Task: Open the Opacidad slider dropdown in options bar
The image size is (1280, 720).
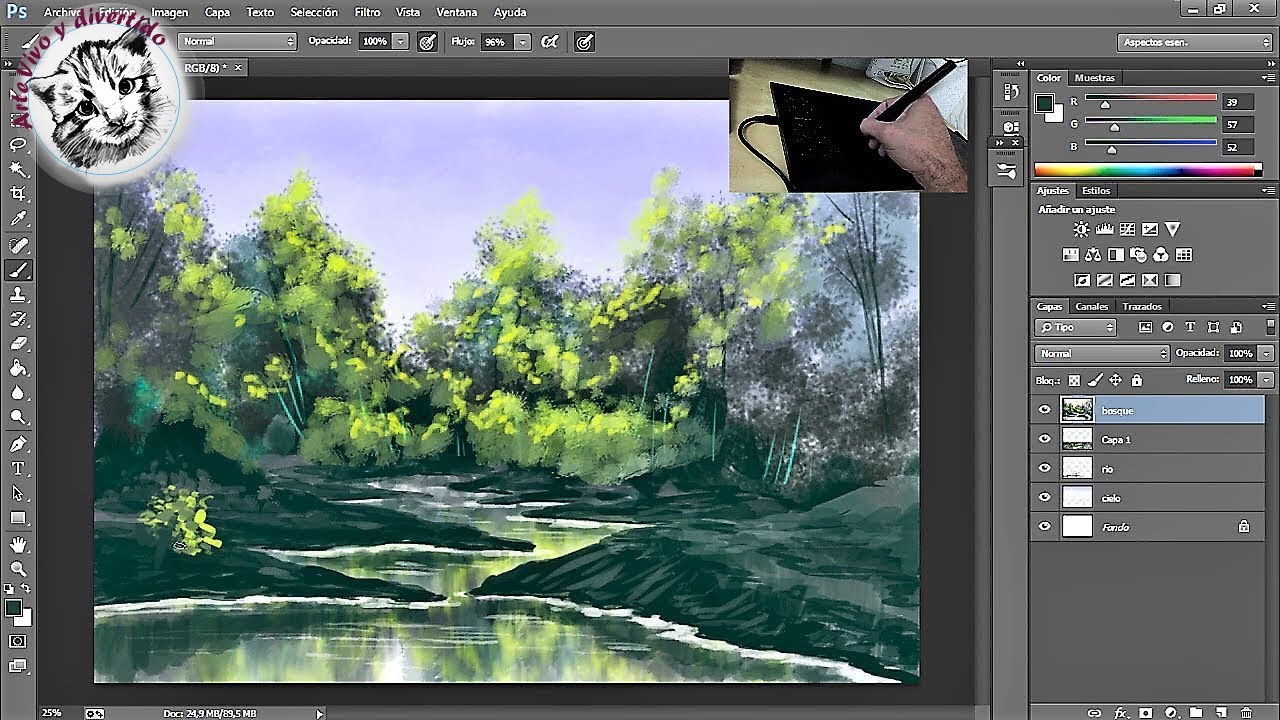Action: (401, 42)
